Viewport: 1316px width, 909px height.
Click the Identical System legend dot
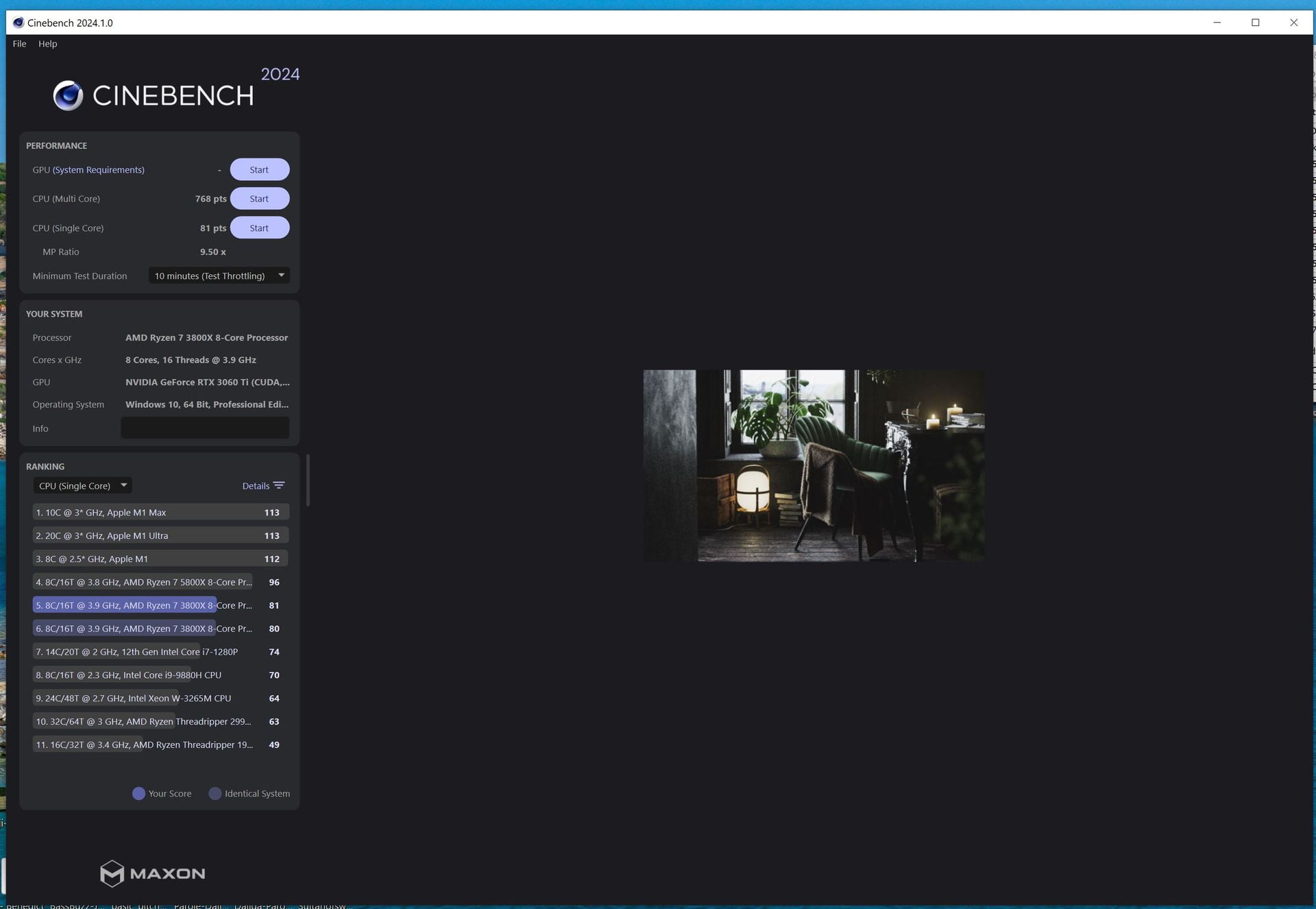(215, 794)
